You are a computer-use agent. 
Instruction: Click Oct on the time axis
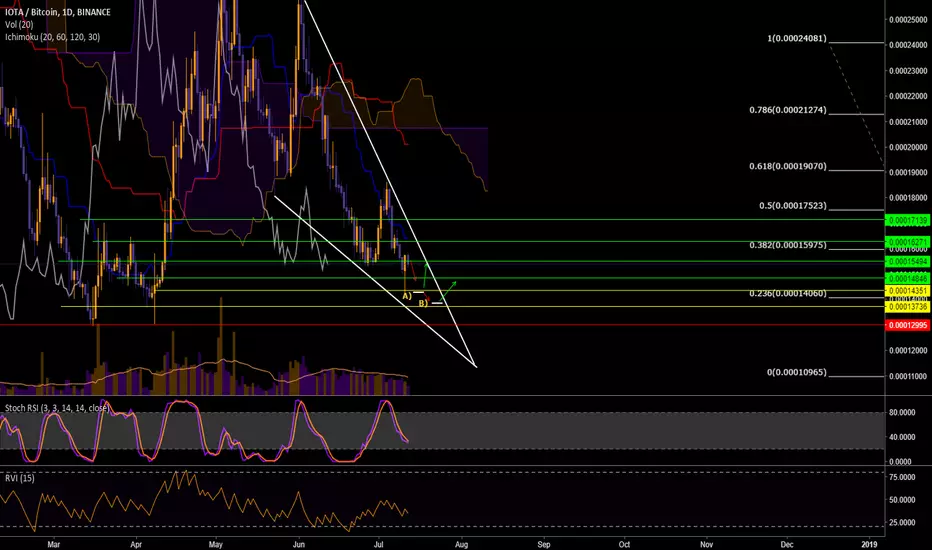[x=624, y=544]
